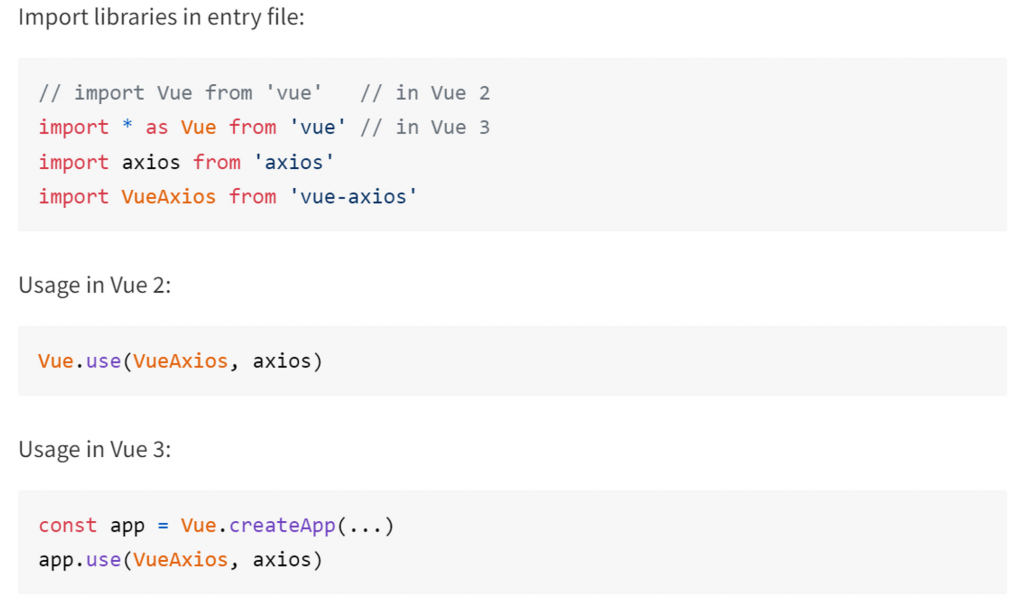Screen dimensions: 1024x603
Task: Click the asterisk in the Vue 3 import
Action: (127, 128)
